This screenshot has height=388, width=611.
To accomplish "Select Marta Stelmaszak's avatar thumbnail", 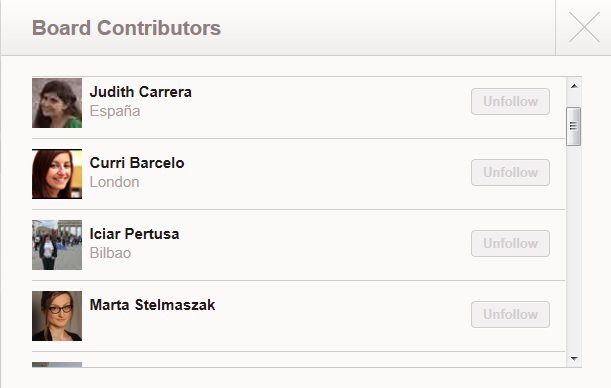I will [x=57, y=316].
